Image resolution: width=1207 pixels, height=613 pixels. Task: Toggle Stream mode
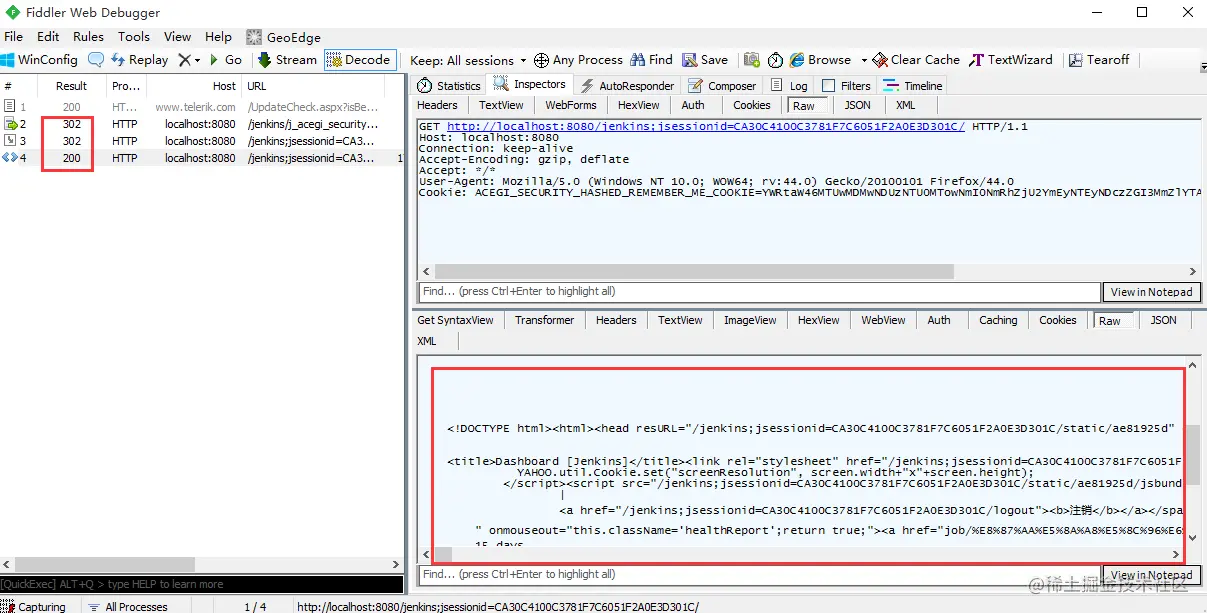pos(287,60)
